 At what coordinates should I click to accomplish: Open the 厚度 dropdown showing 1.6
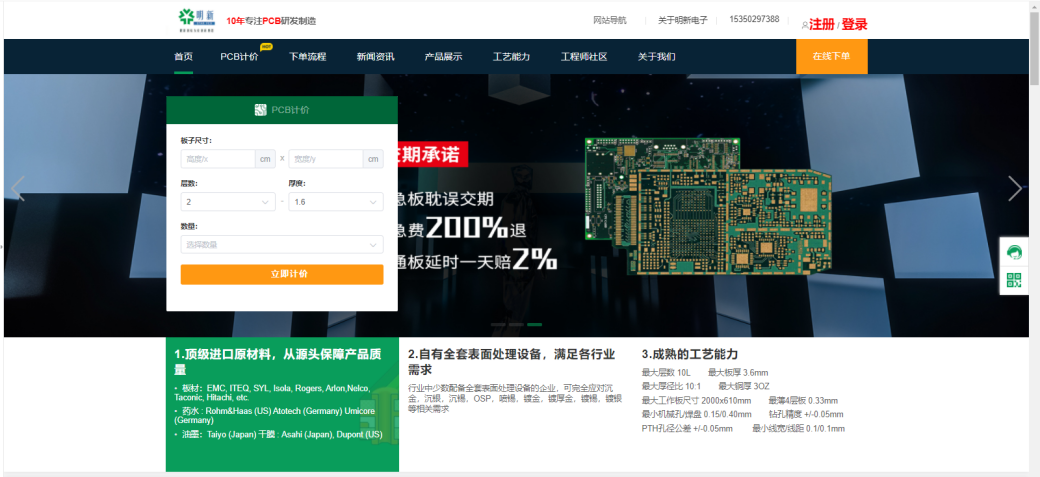coord(335,202)
